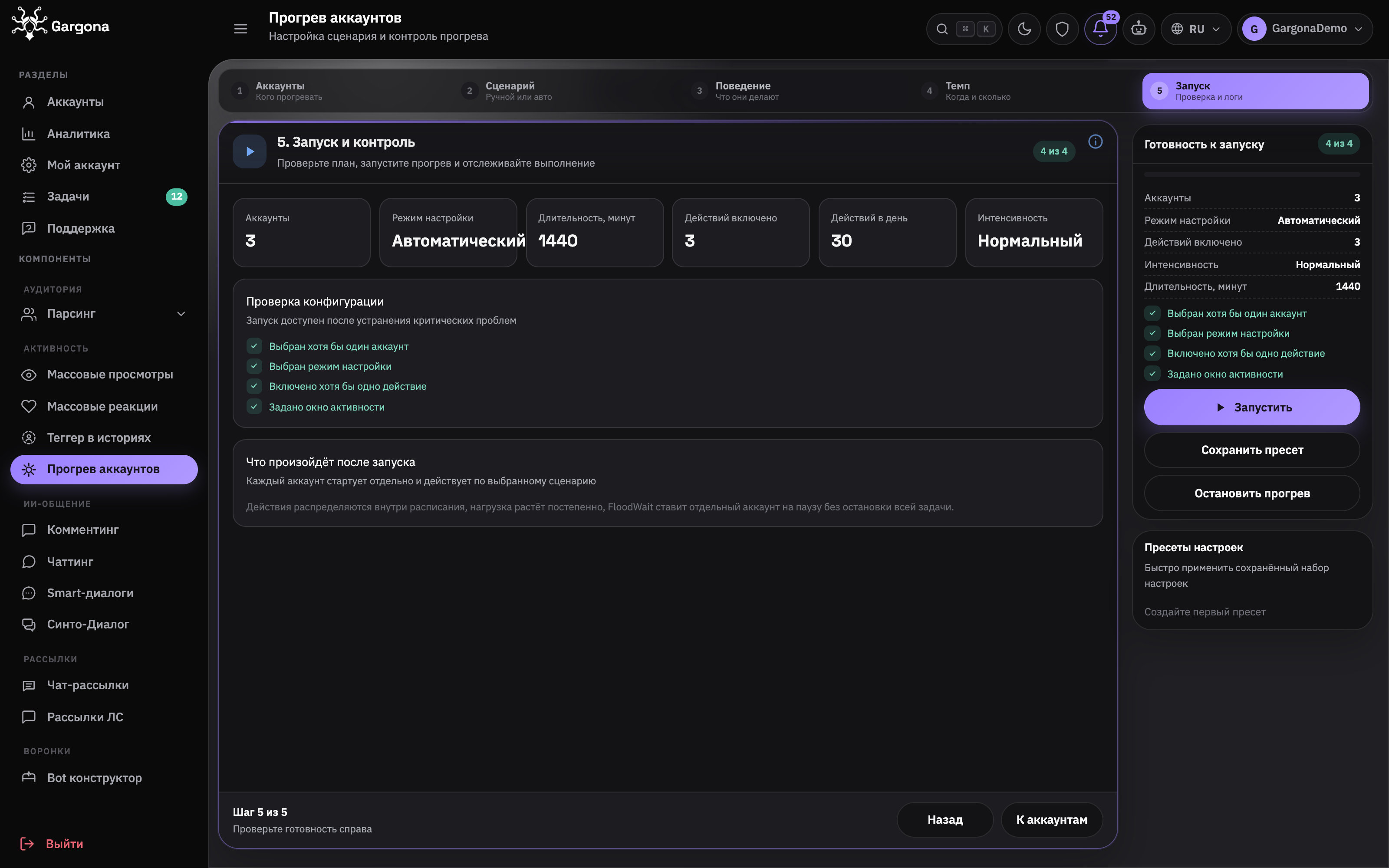The image size is (1389, 868).
Task: Open Теггер в историях
Action: tap(104, 438)
